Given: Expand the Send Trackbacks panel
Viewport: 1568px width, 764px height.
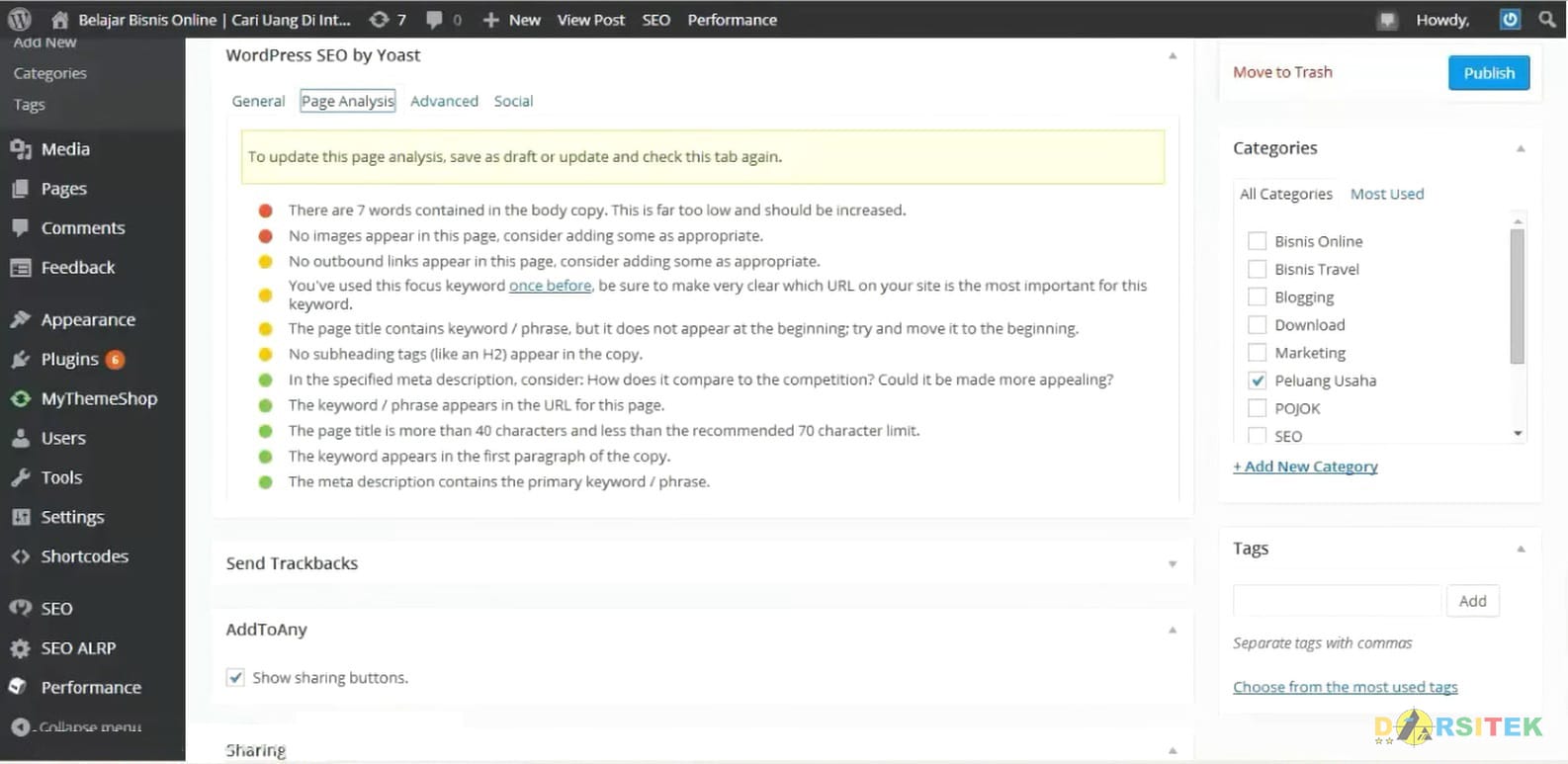Looking at the screenshot, I should pos(1173,564).
